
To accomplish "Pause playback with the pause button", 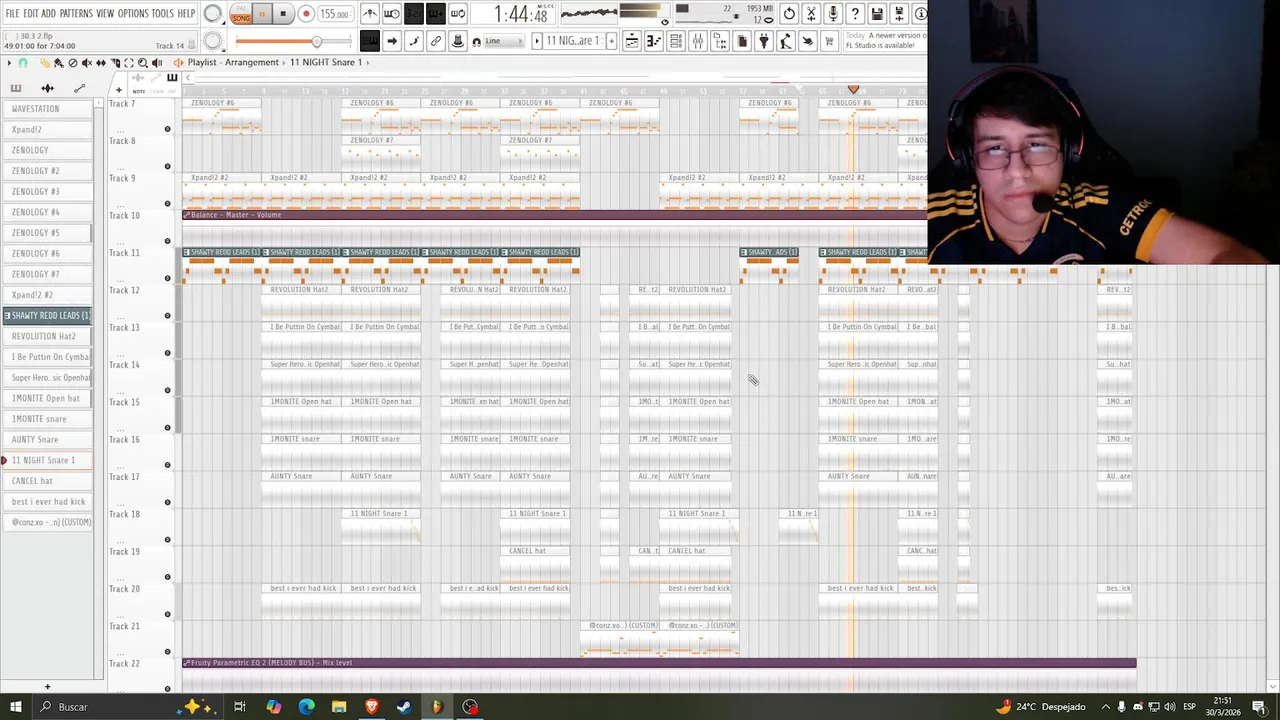I will click(262, 14).
